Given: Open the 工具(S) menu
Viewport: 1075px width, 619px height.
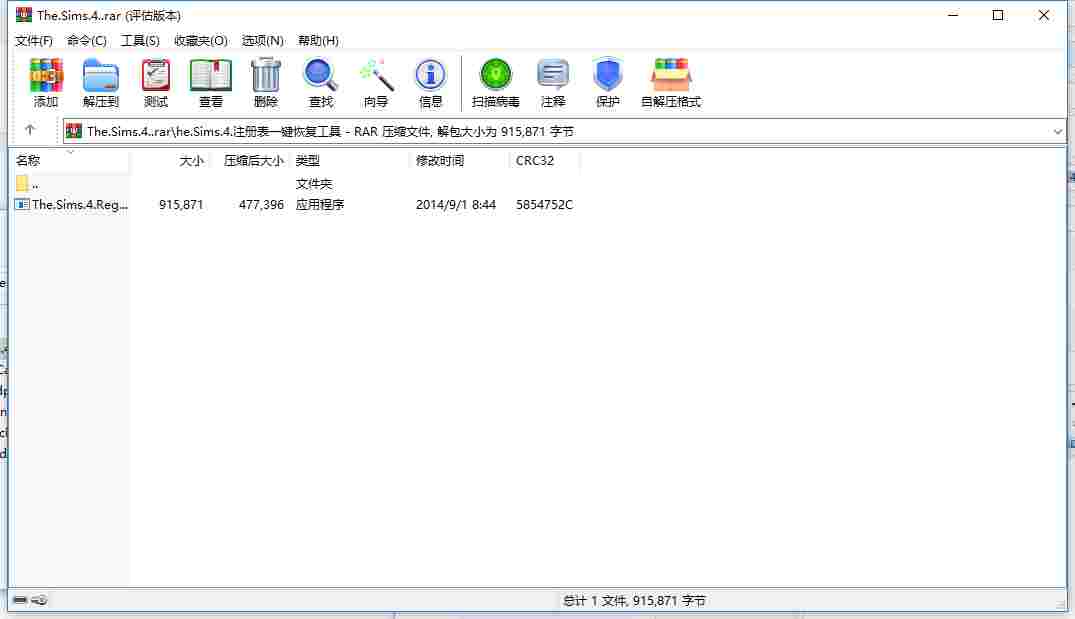Looking at the screenshot, I should pyautogui.click(x=140, y=40).
